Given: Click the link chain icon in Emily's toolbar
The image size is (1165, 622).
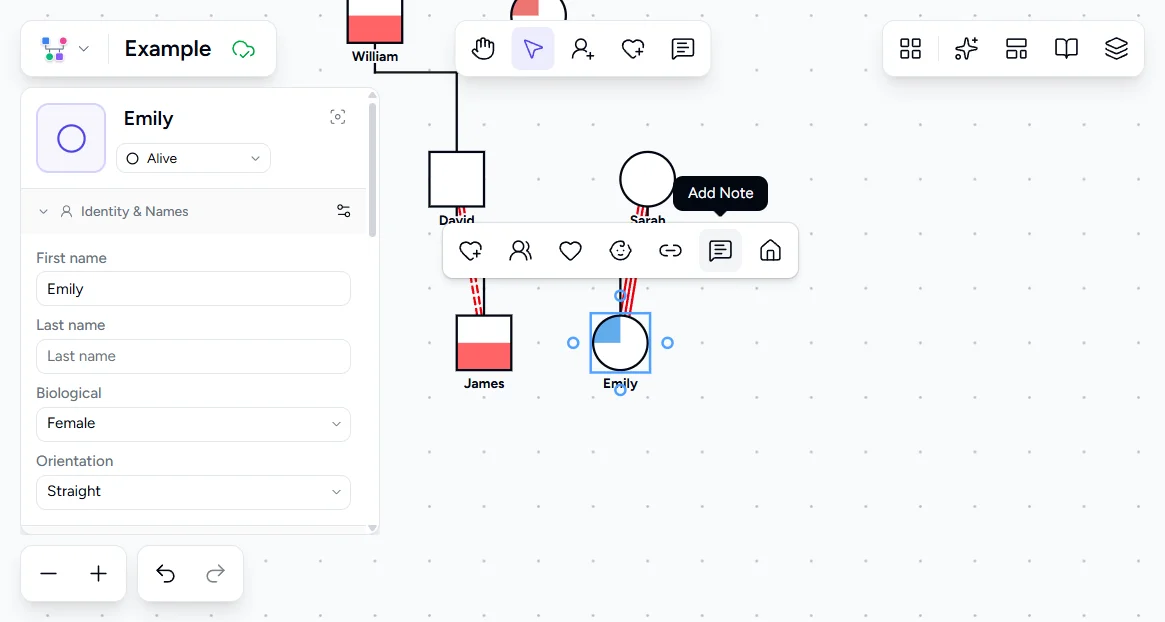Looking at the screenshot, I should coord(670,251).
